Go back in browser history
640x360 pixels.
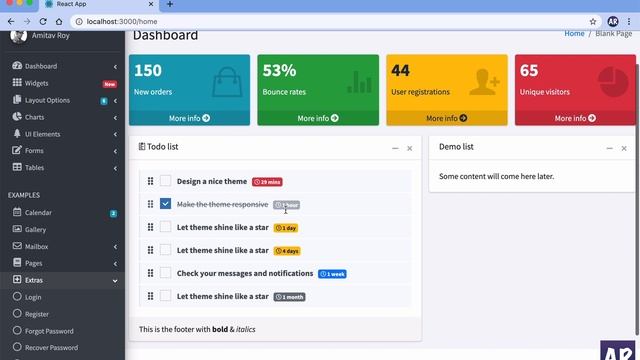pyautogui.click(x=11, y=22)
